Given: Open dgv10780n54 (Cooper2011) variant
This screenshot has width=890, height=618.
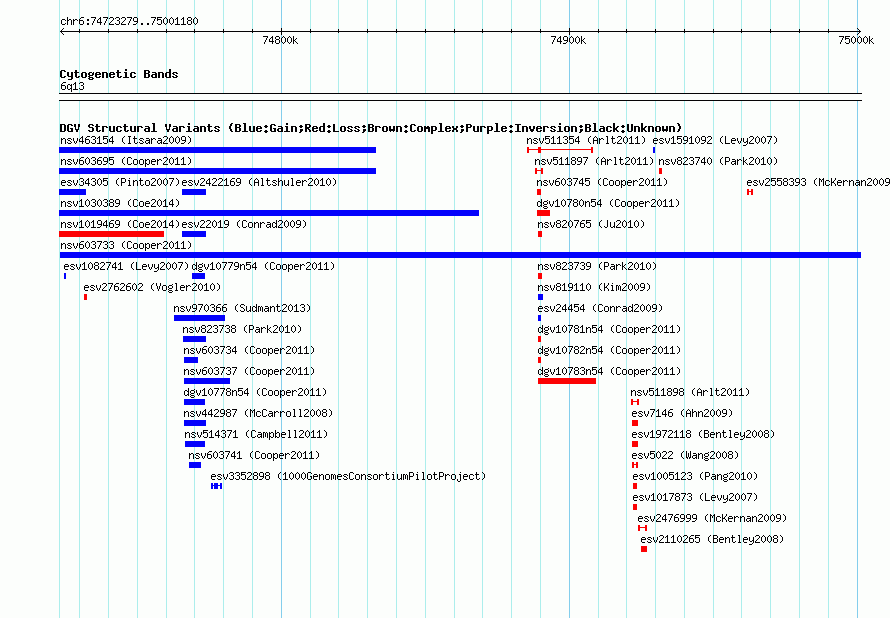Looking at the screenshot, I should pos(608,203).
